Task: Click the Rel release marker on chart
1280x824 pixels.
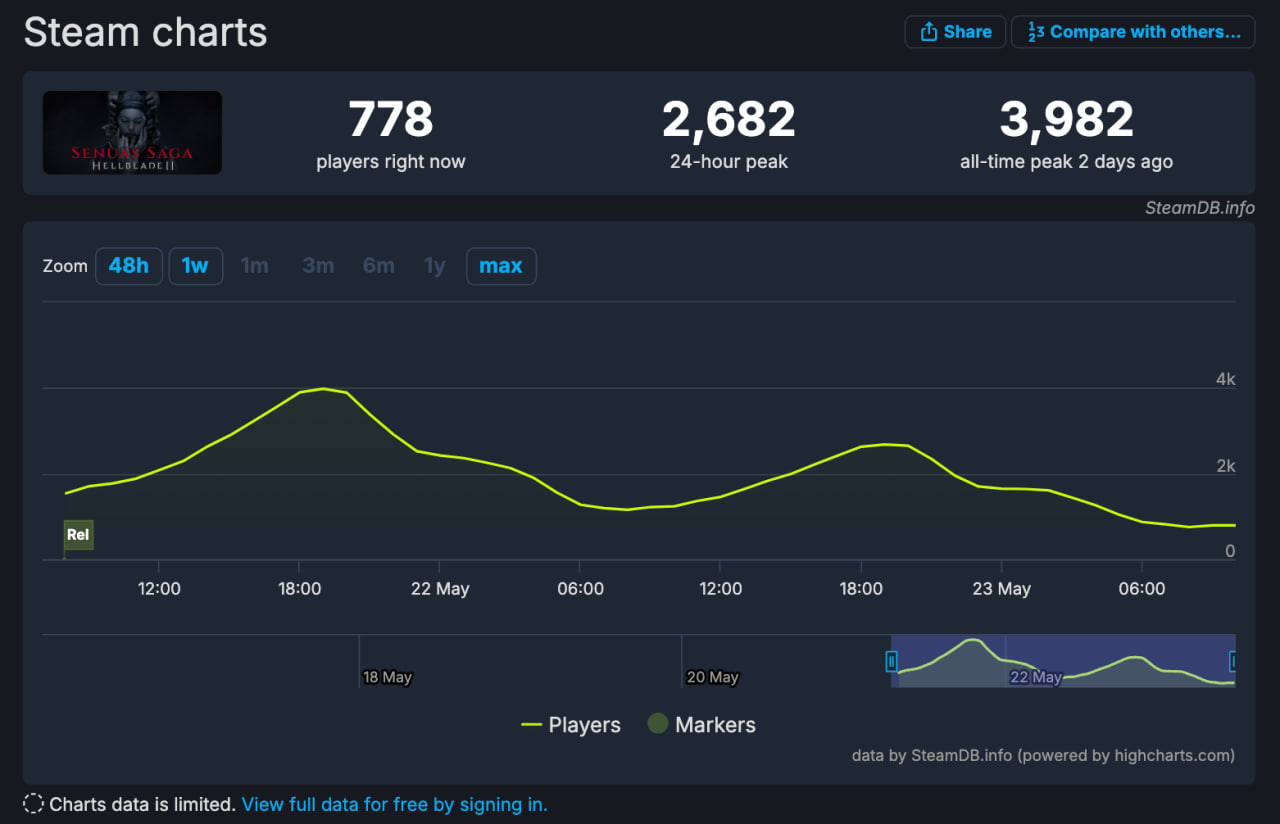Action: (x=78, y=535)
